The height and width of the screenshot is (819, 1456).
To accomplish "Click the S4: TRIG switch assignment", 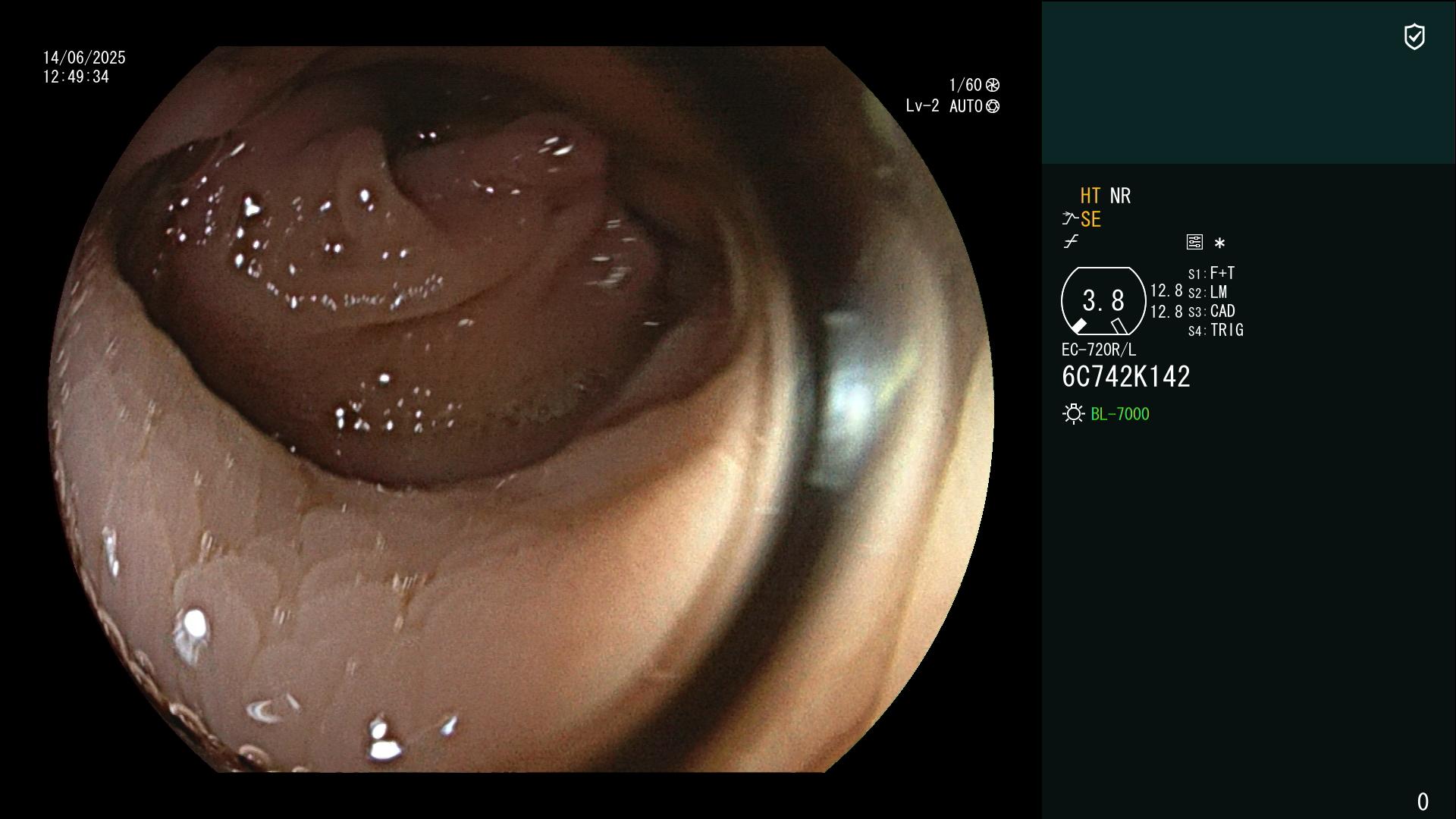I will pos(1216,330).
